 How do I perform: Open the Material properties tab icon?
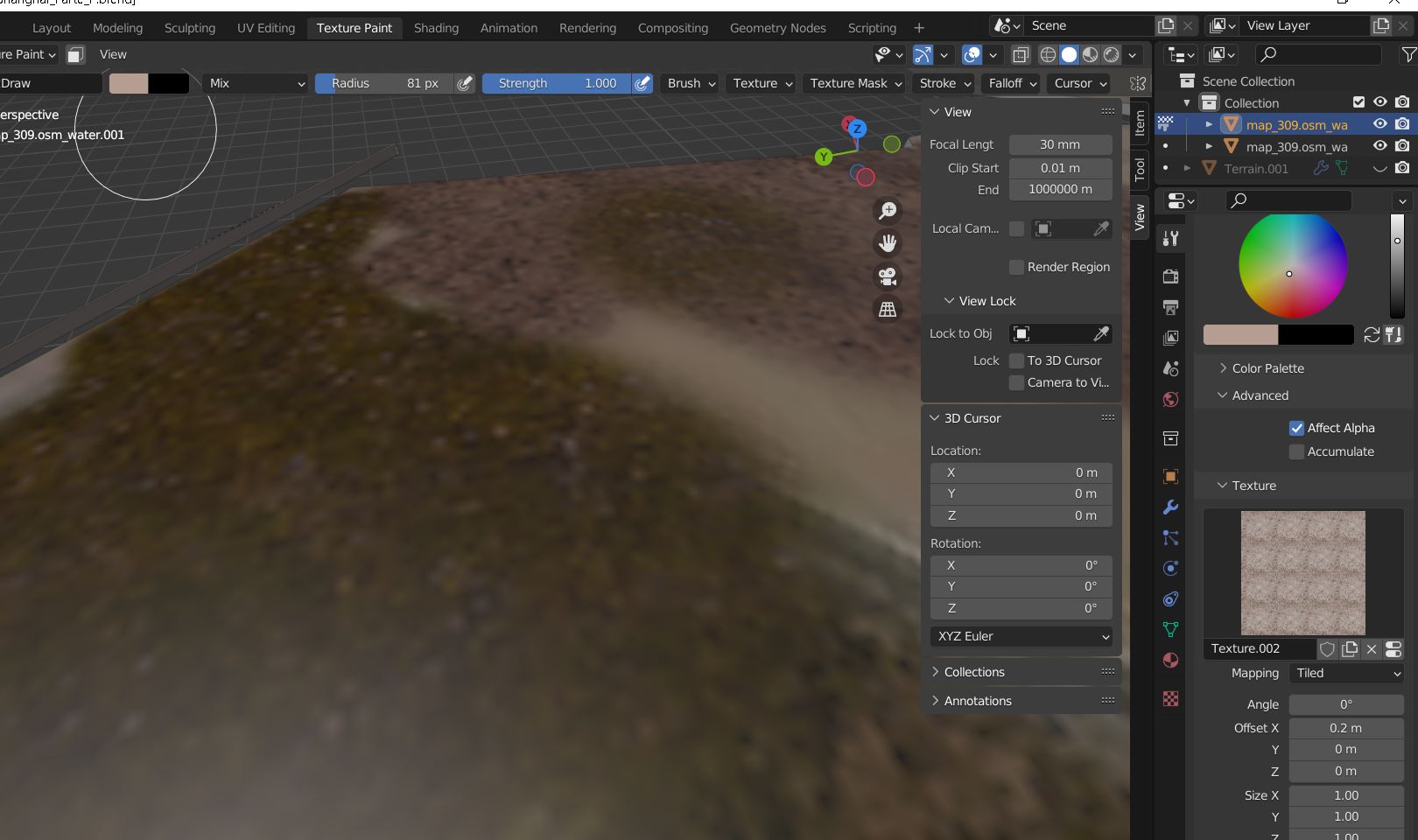(1171, 660)
